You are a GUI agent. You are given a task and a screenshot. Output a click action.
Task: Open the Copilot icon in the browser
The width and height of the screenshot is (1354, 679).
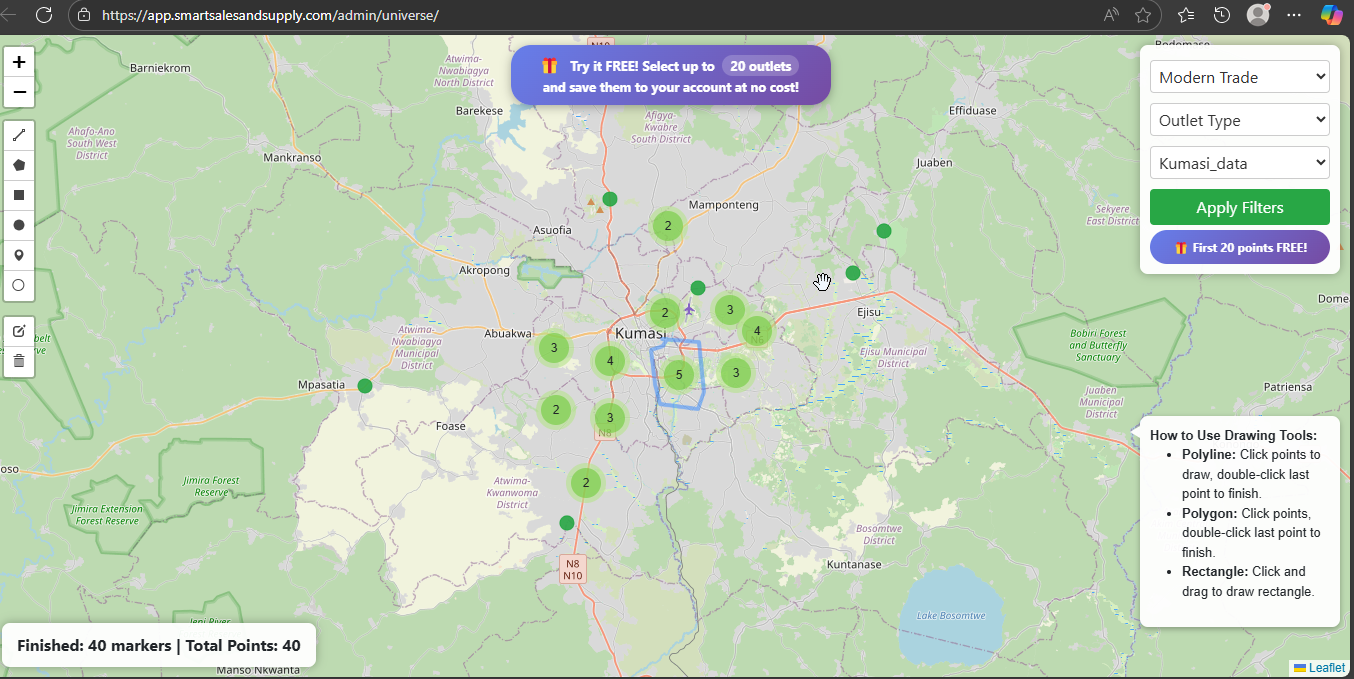click(1330, 15)
